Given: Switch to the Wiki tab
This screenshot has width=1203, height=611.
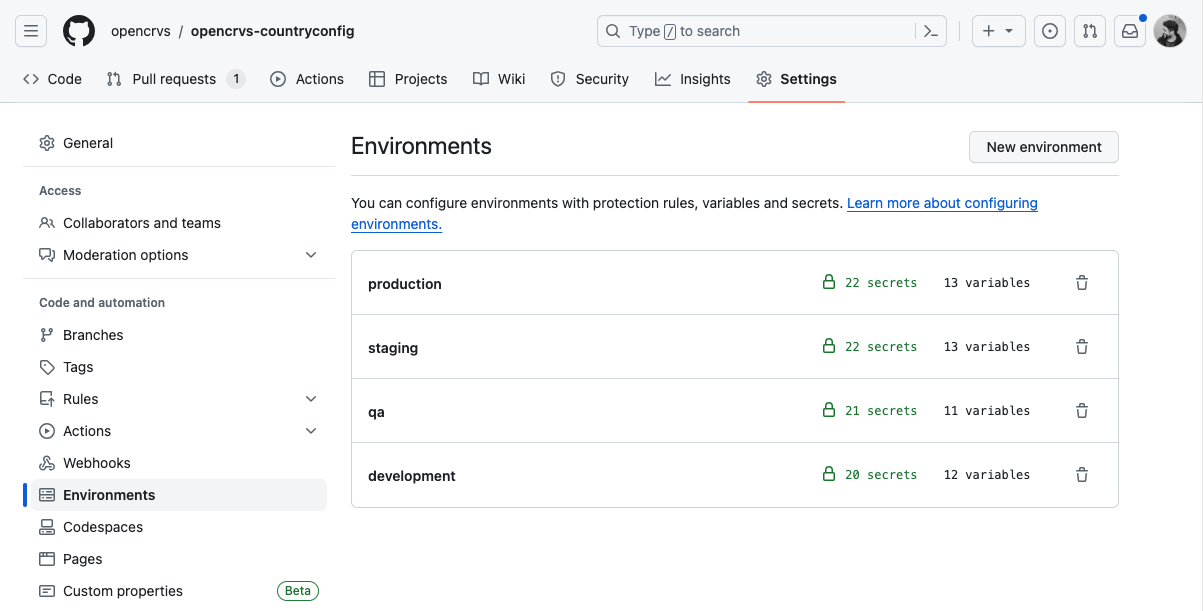Looking at the screenshot, I should 499,79.
